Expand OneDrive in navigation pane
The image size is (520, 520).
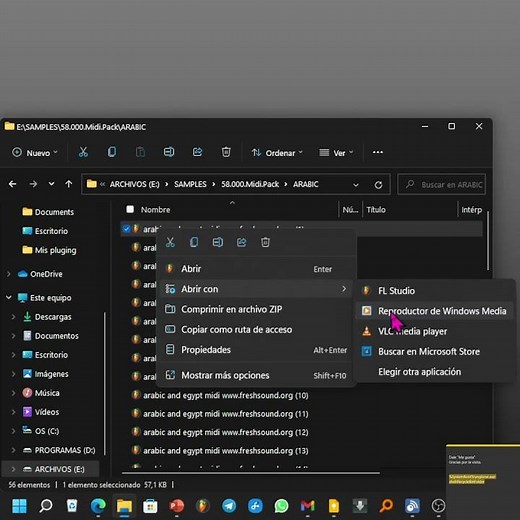coord(9,274)
